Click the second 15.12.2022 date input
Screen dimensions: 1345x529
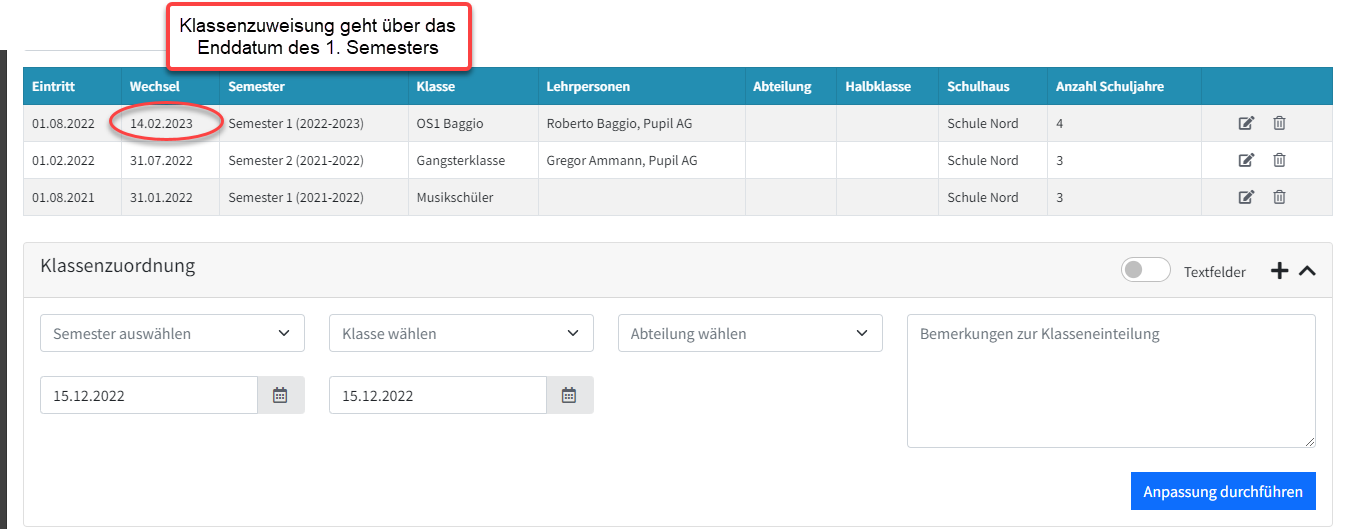point(438,395)
